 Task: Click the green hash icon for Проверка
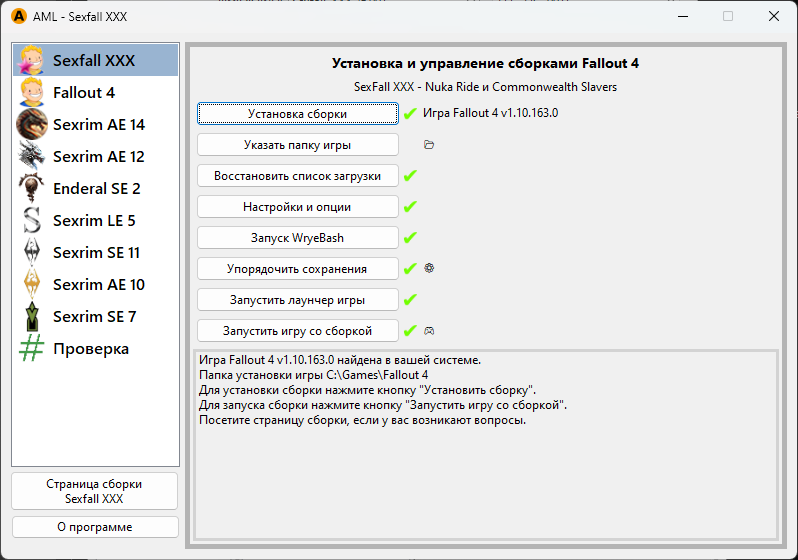[32, 349]
